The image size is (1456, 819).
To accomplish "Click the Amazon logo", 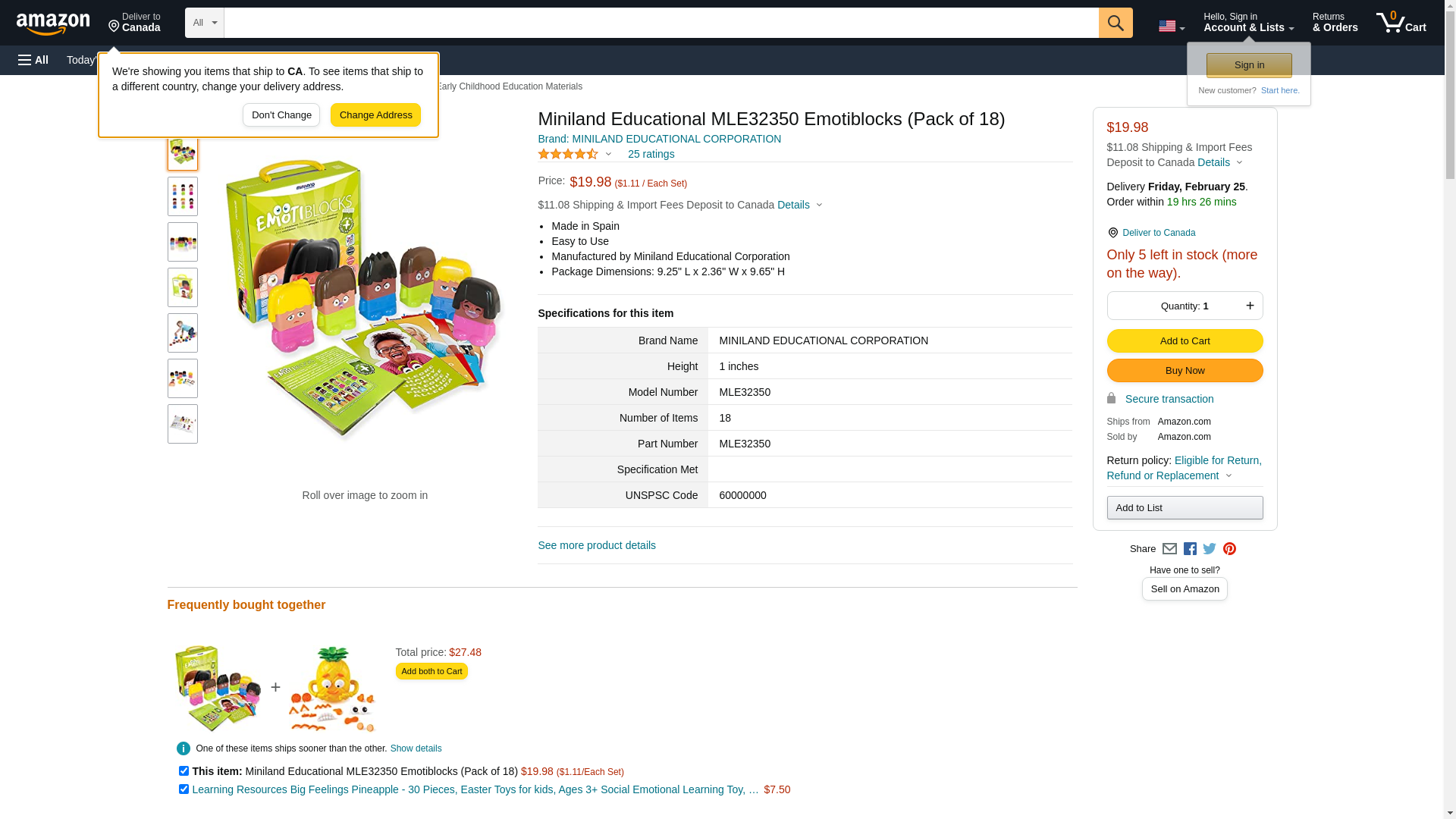I will point(53,24).
